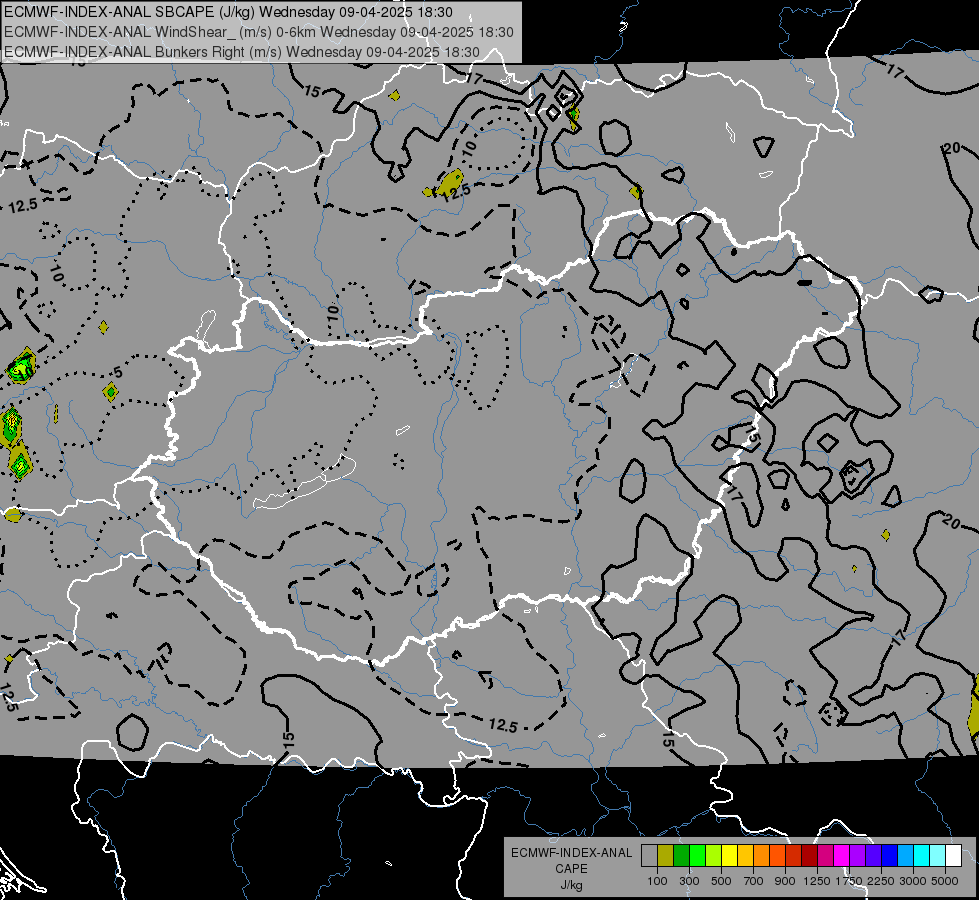Click the 900 legend value
Screen dimensions: 979x900
pyautogui.click(x=785, y=881)
